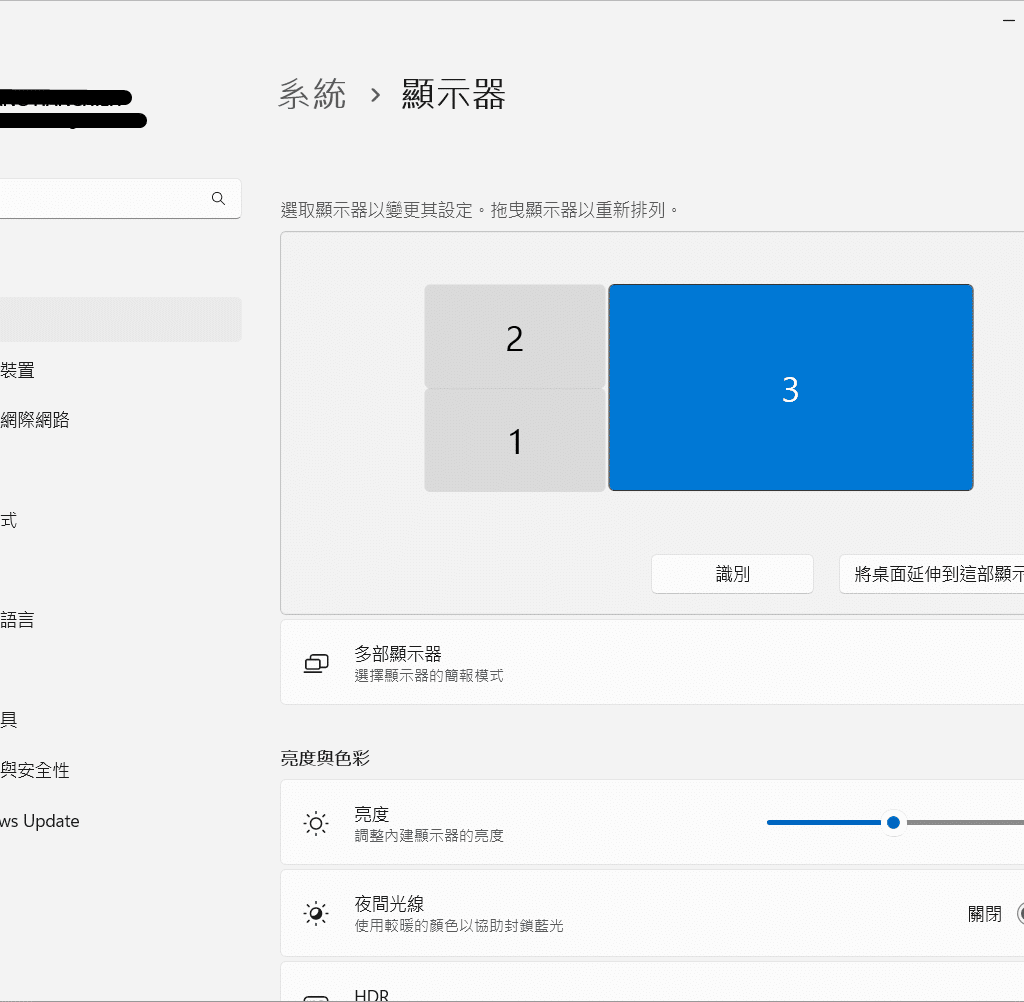
Task: Click the magnifier icon in the search box
Action: pyautogui.click(x=218, y=198)
